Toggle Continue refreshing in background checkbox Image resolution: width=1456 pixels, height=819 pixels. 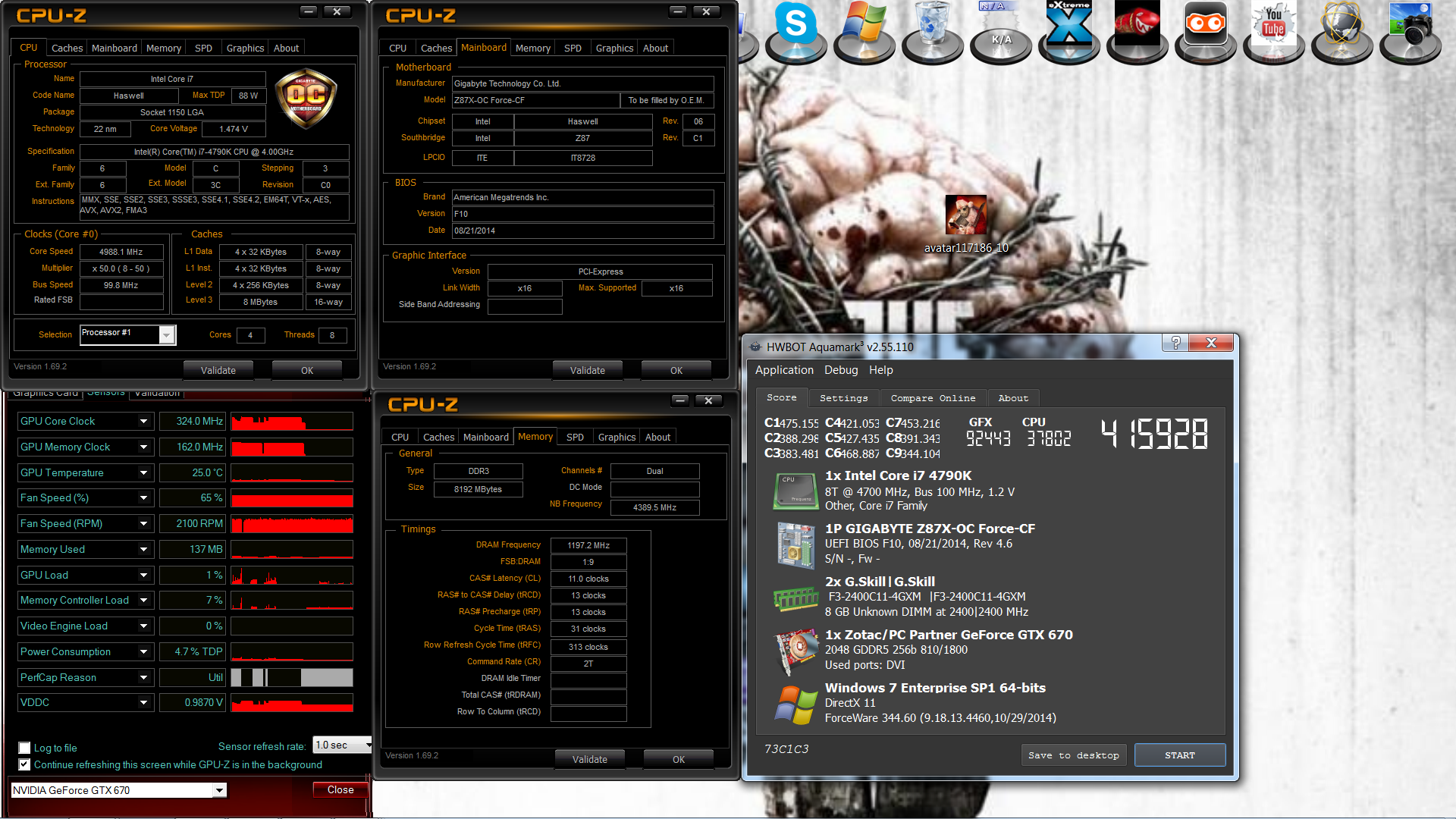click(x=24, y=764)
